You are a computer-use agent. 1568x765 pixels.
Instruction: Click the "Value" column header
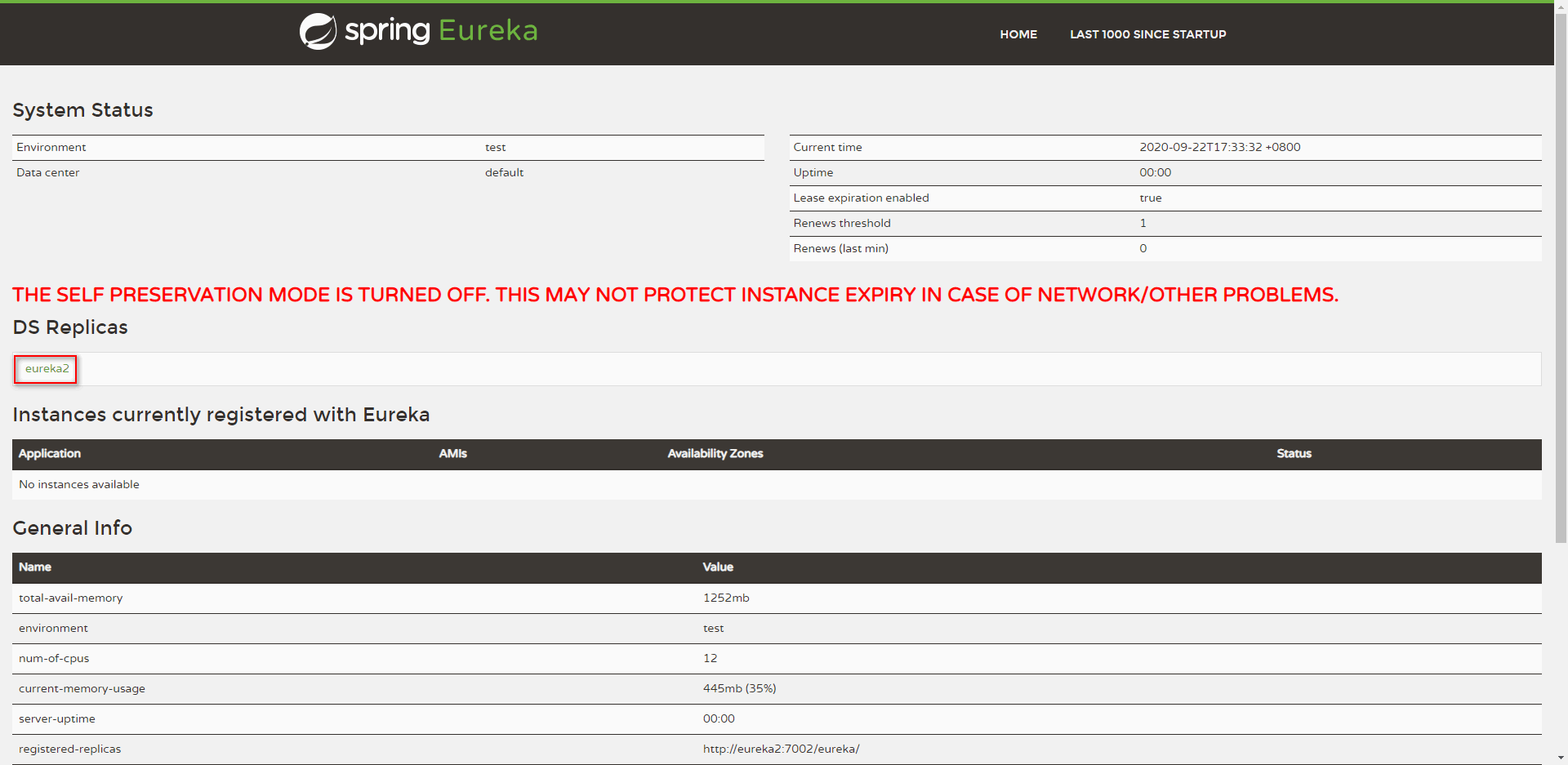click(x=719, y=567)
